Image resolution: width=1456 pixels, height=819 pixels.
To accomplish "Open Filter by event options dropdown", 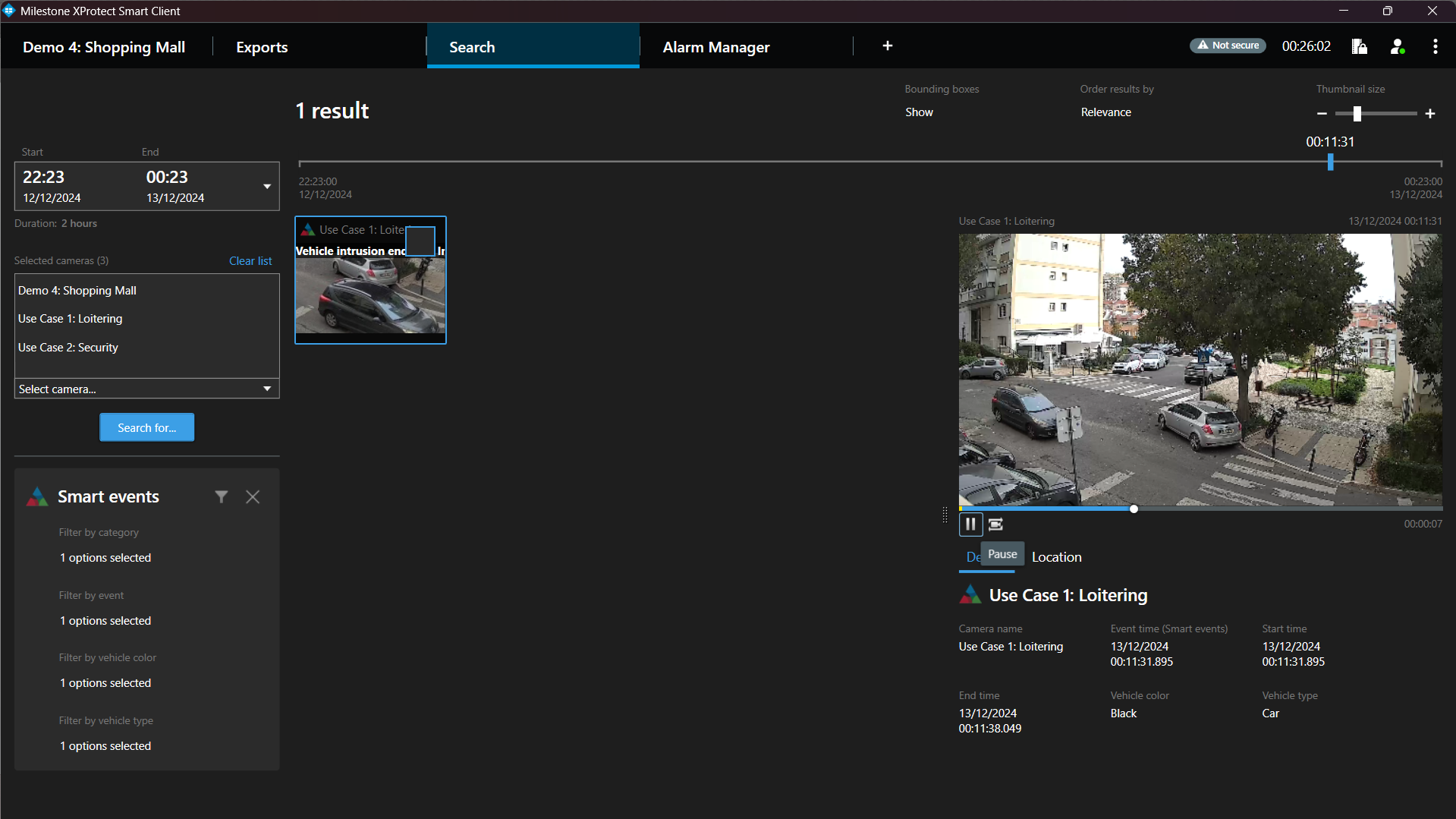I will (105, 621).
